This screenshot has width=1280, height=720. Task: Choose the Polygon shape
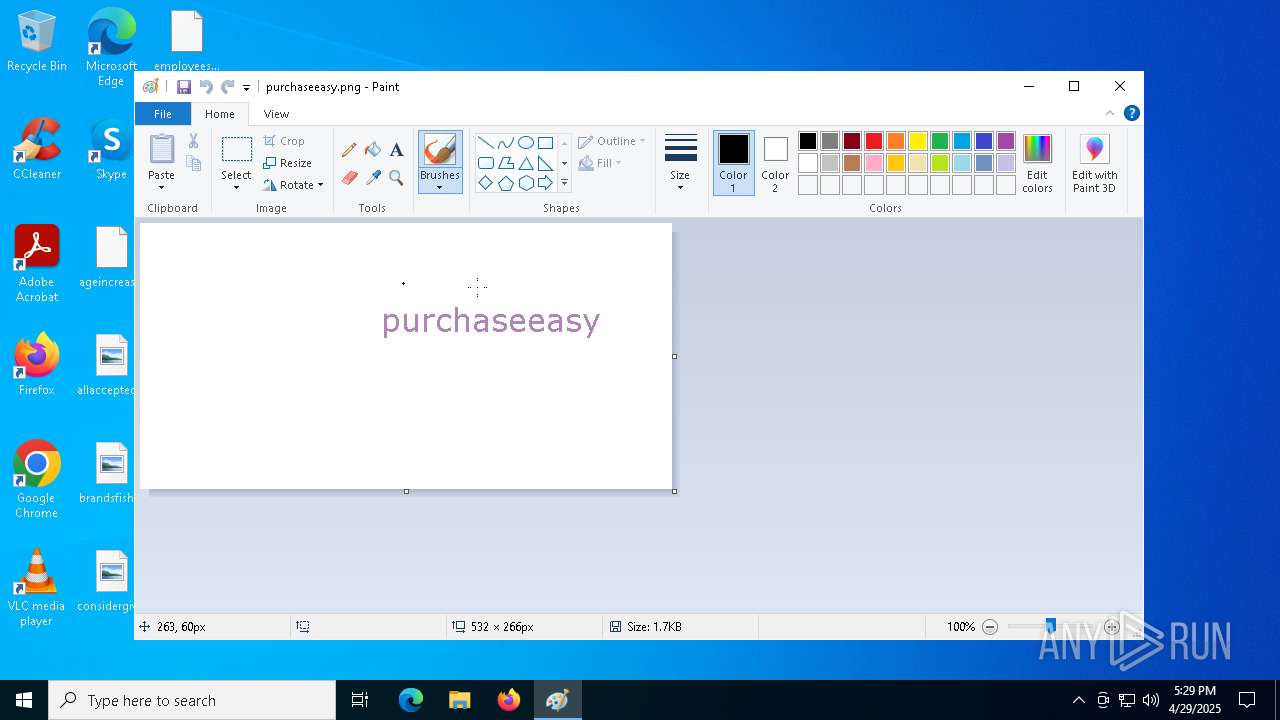click(x=505, y=163)
